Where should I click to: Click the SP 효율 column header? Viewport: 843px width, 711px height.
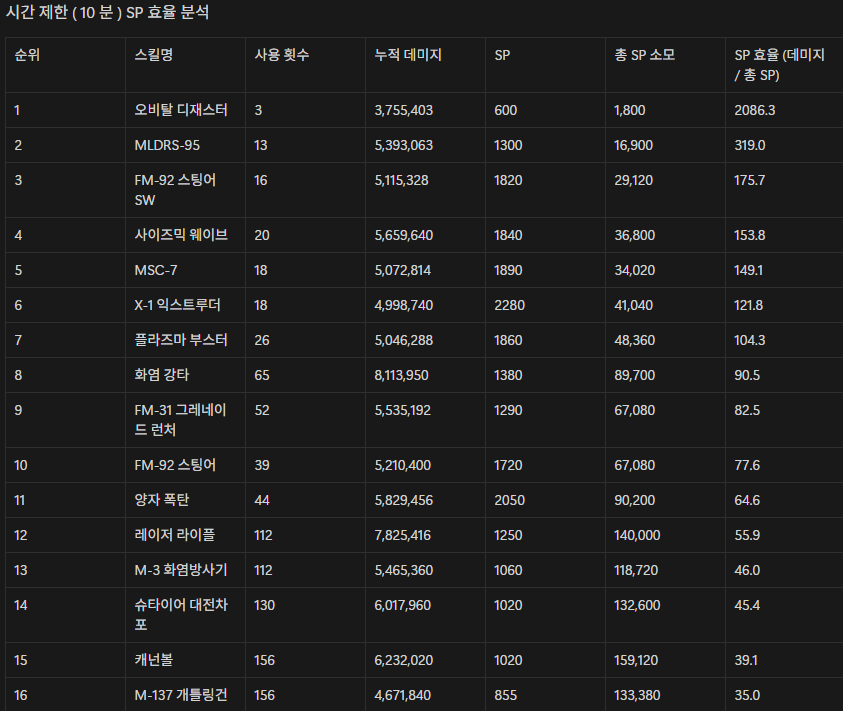coord(779,65)
